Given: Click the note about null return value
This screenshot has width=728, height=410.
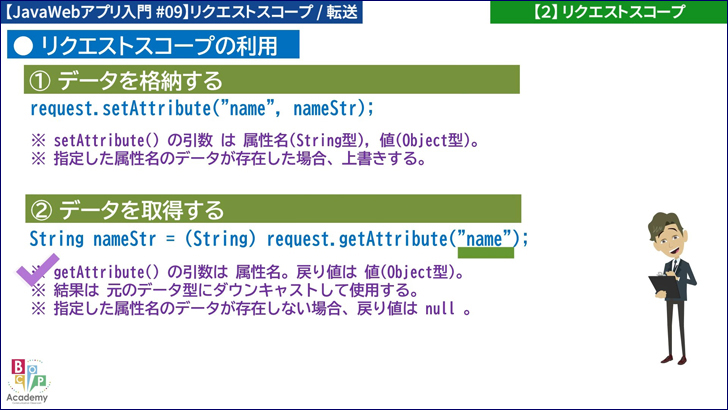Looking at the screenshot, I should (x=250, y=308).
